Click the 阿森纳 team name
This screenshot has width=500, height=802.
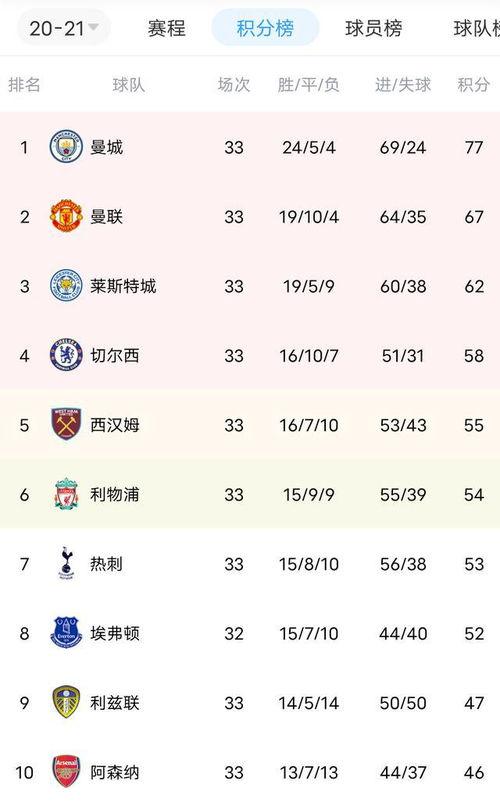click(115, 772)
